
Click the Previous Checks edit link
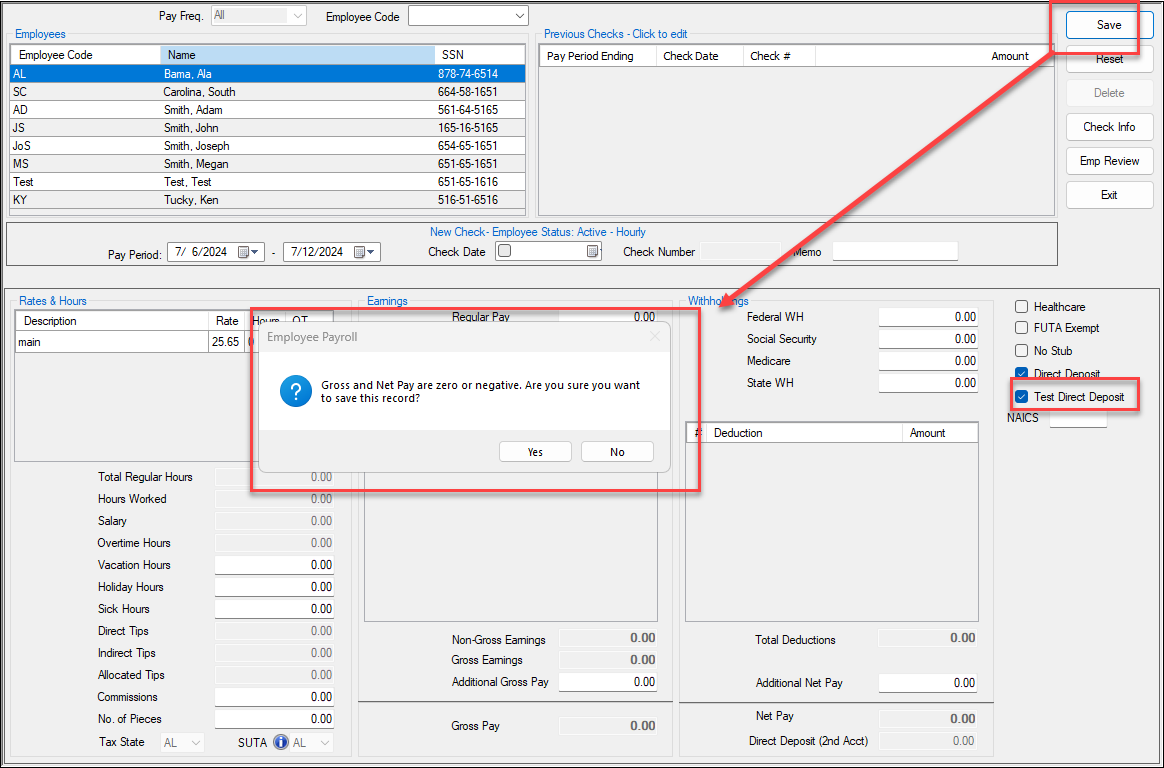(612, 33)
